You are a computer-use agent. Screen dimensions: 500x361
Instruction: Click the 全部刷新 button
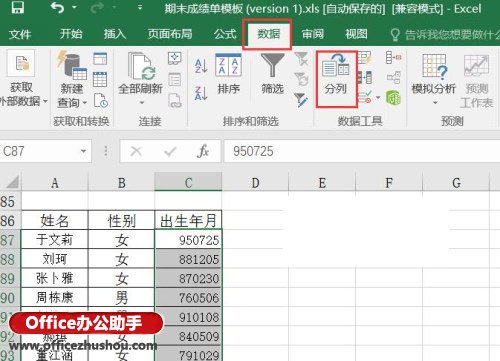(x=140, y=74)
